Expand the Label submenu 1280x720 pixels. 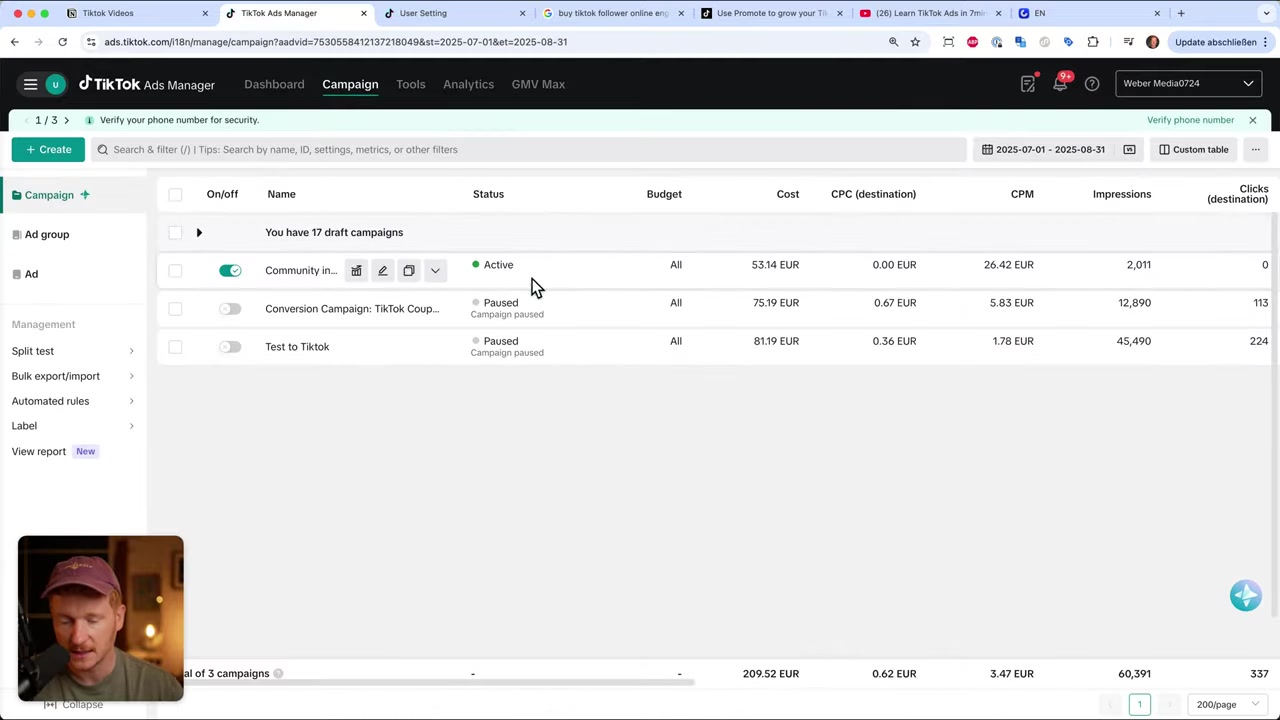point(73,426)
